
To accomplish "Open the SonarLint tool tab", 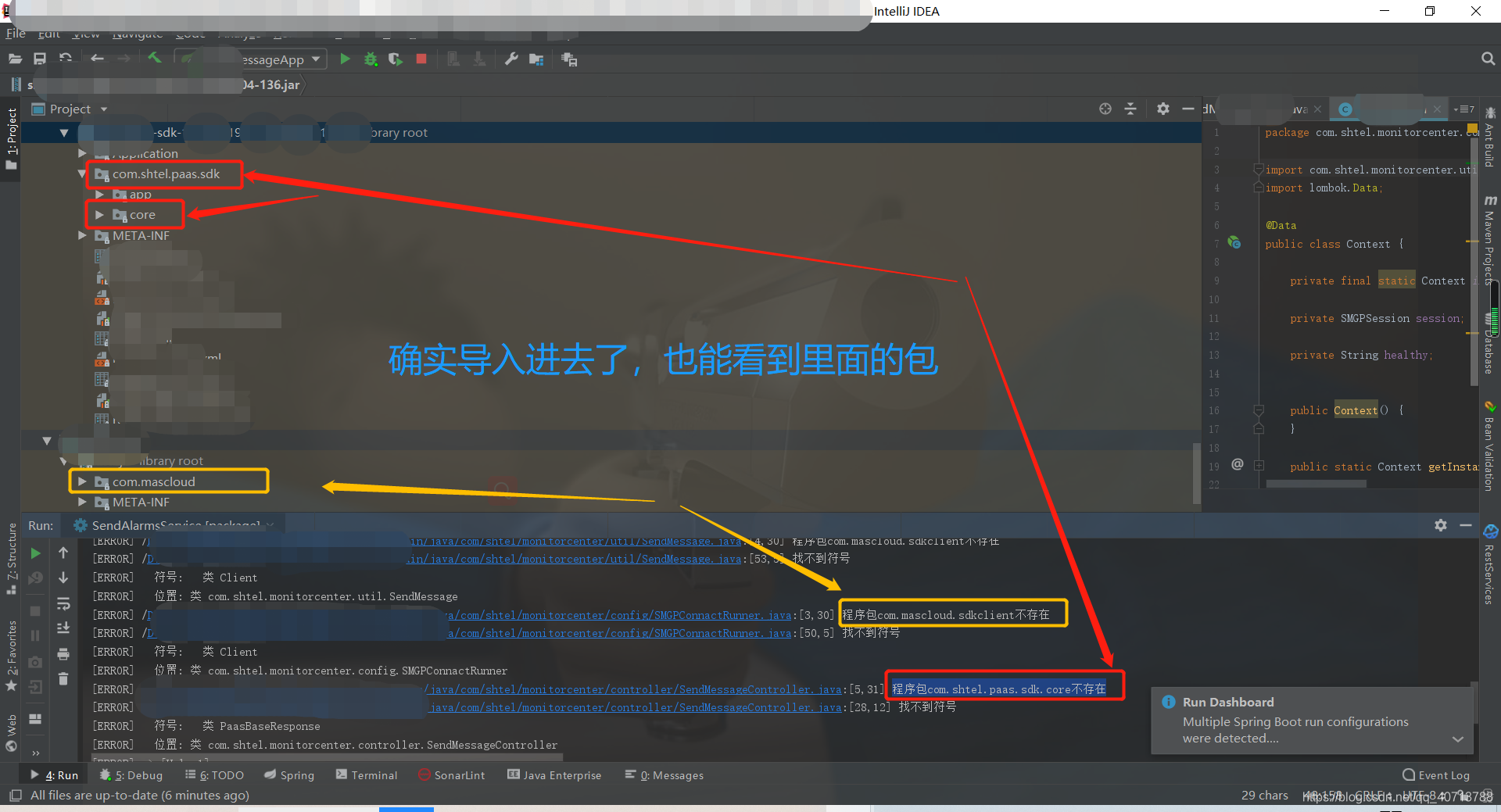I will [452, 775].
